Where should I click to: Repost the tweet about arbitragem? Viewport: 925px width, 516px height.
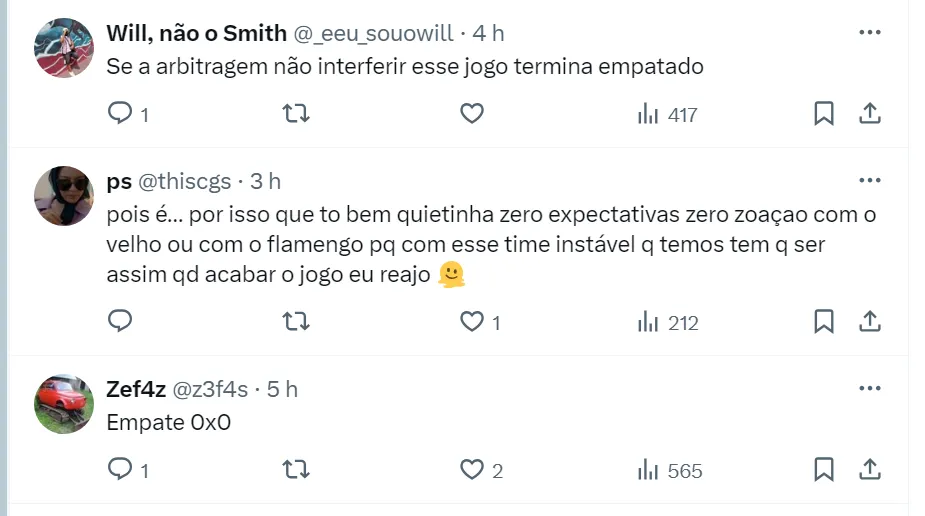coord(296,114)
